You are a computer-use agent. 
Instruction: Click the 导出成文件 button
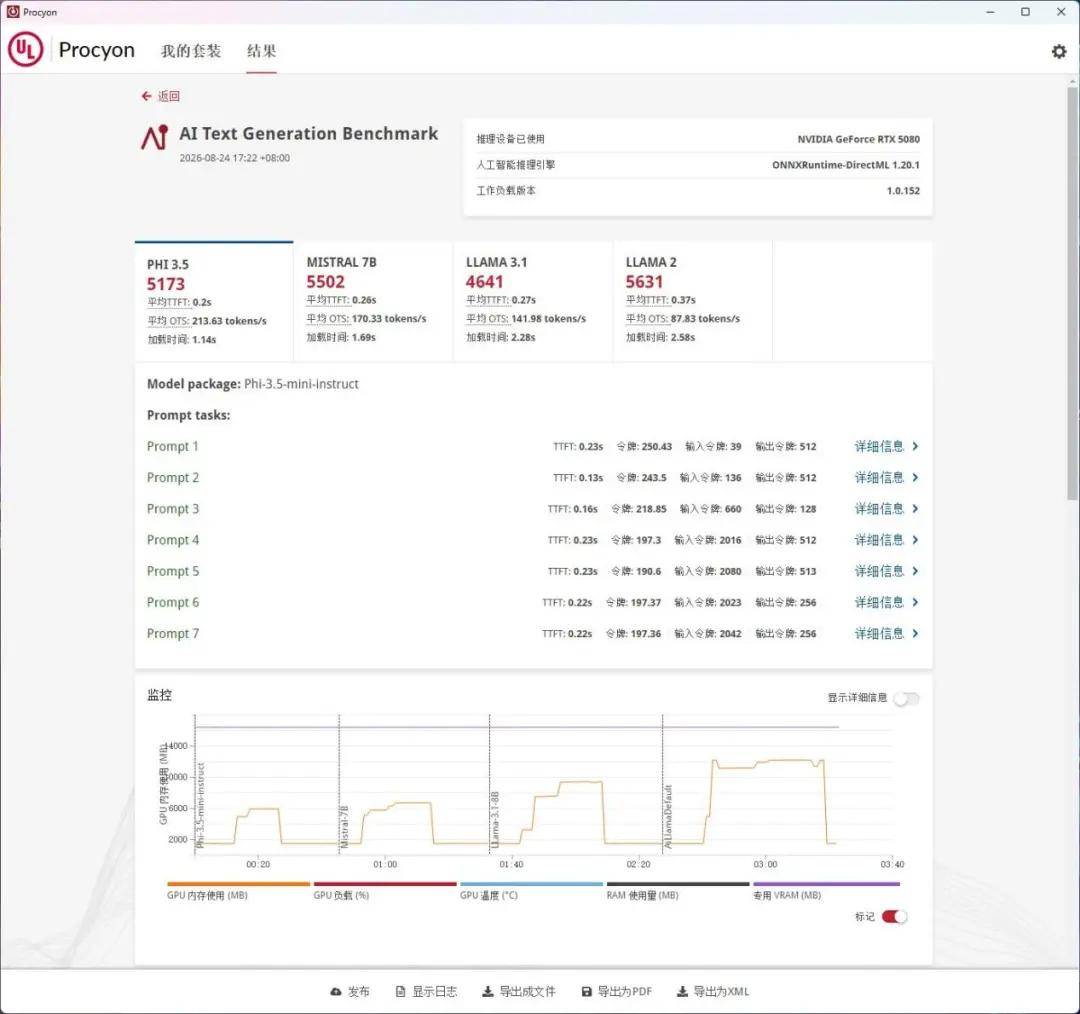tap(519, 991)
